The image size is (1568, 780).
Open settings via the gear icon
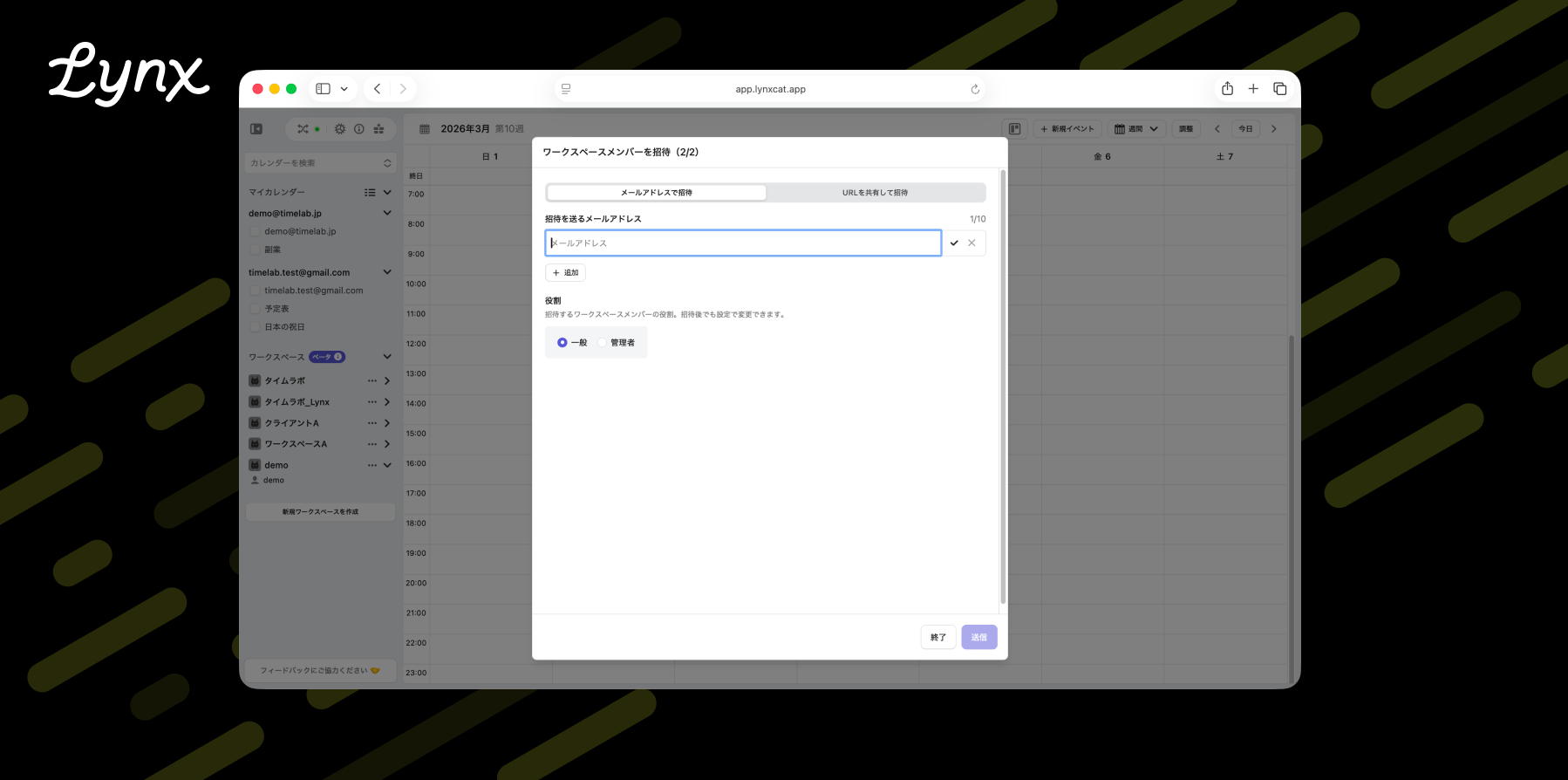(x=340, y=129)
